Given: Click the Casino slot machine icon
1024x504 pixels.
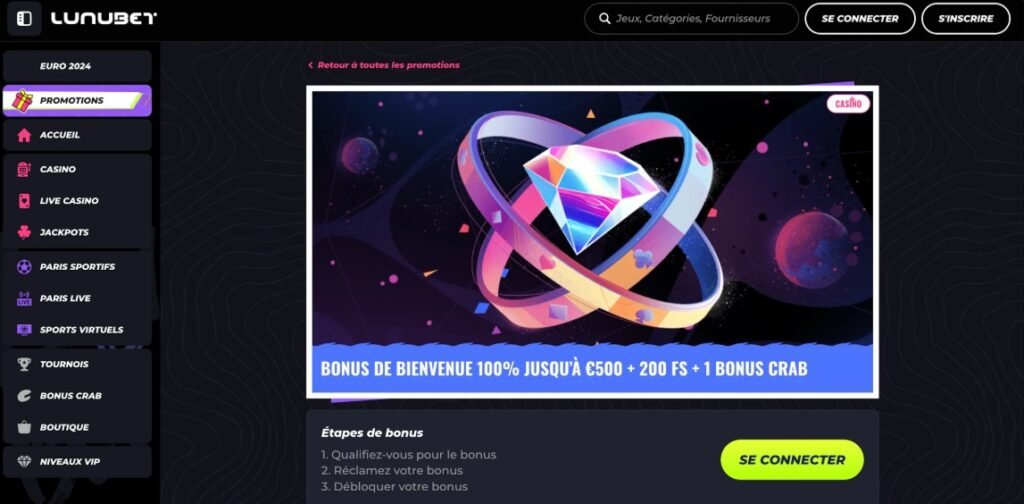Looking at the screenshot, I should [x=24, y=169].
